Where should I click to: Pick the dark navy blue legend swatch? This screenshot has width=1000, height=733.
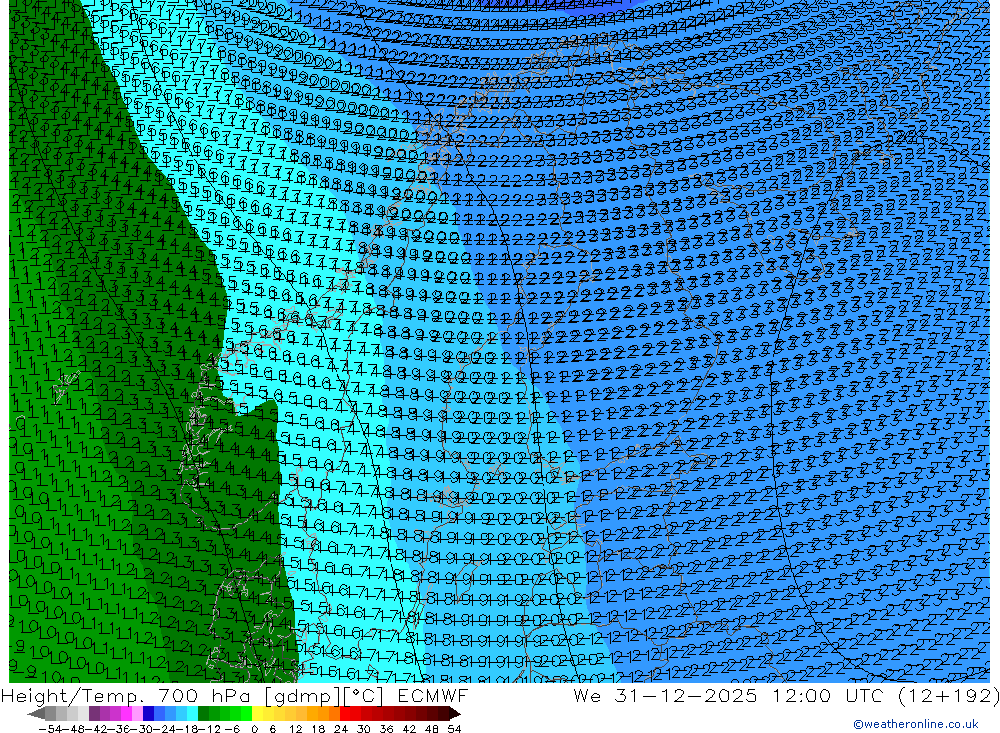pos(149,714)
